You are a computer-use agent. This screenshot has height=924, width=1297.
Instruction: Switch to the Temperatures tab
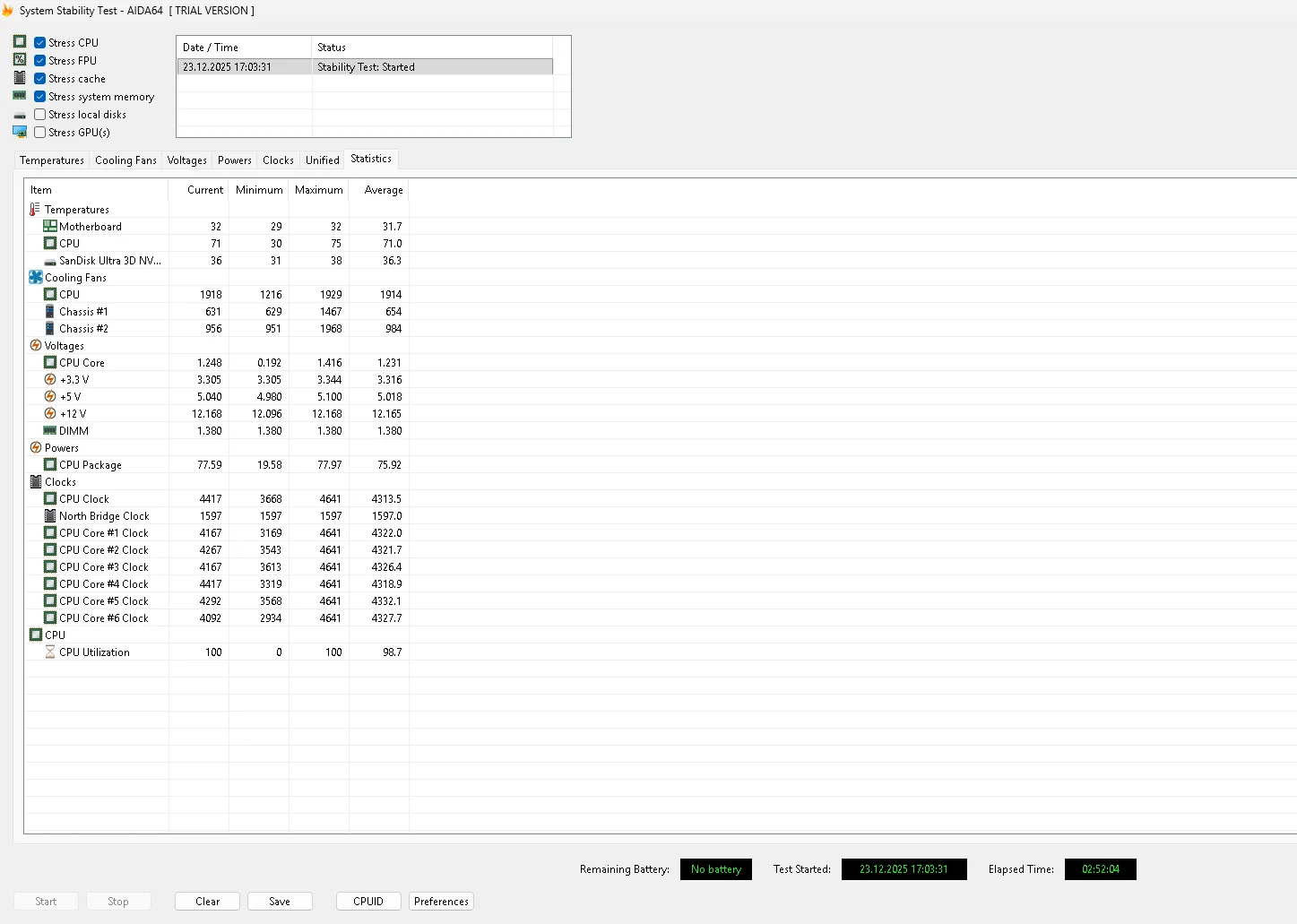tap(52, 160)
